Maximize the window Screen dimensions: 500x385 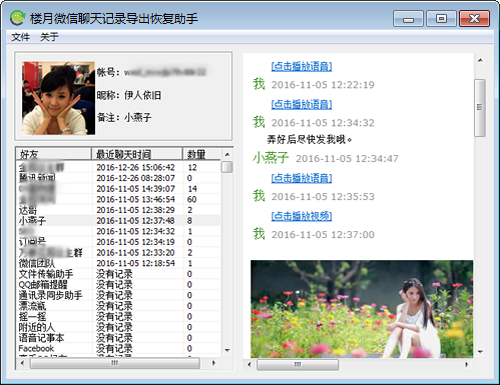point(441,18)
